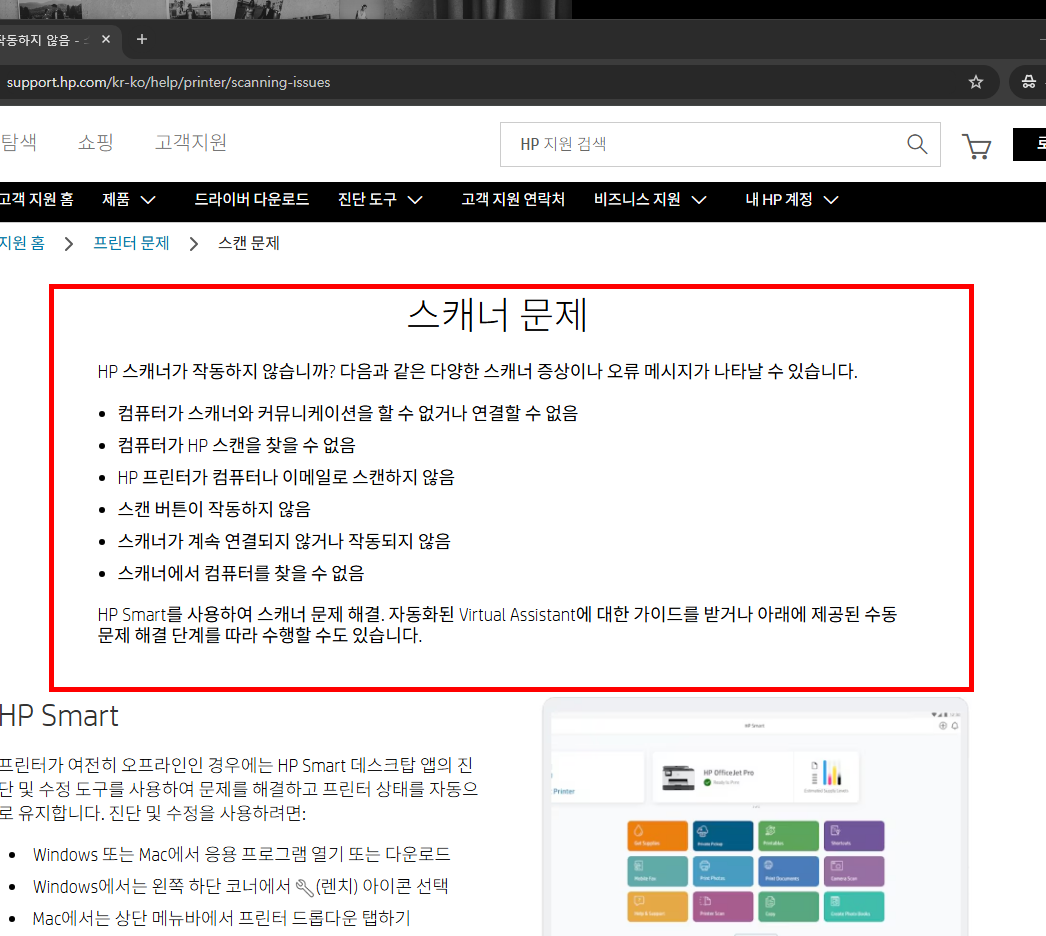The height and width of the screenshot is (936, 1046).
Task: Click the incognito mode icon beside the address bar
Action: (x=1028, y=82)
